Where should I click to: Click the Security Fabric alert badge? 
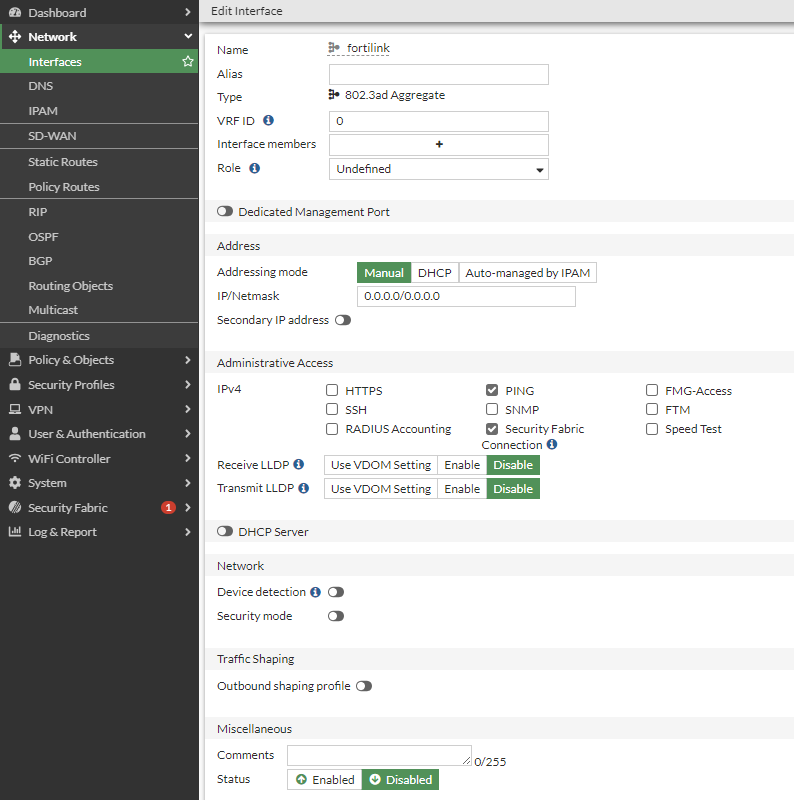coord(168,508)
